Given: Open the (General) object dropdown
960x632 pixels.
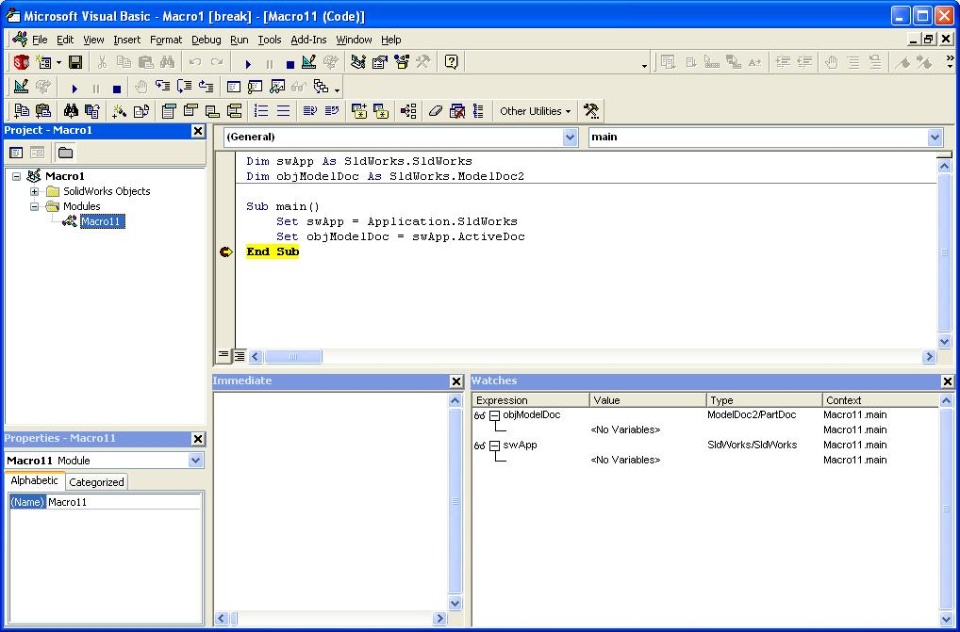Looking at the screenshot, I should coord(570,137).
